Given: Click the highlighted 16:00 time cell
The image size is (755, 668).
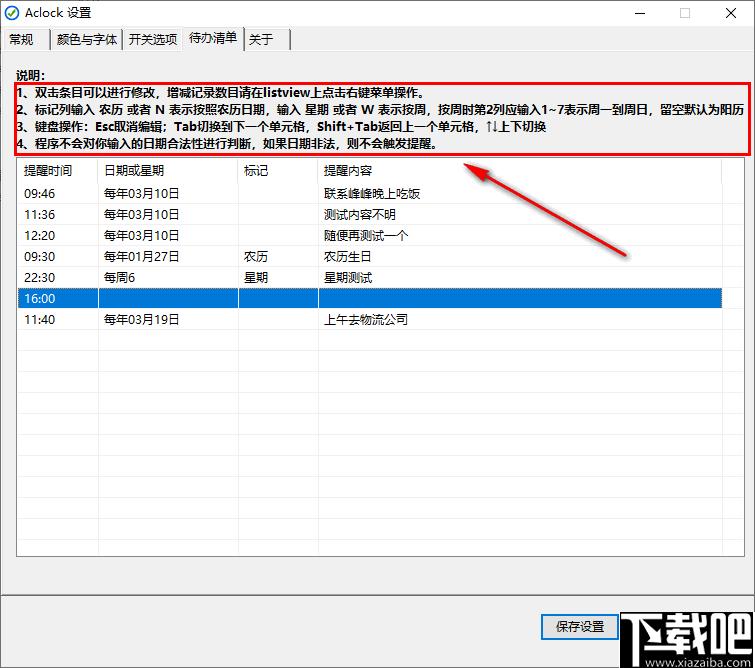Looking at the screenshot, I should 39,299.
